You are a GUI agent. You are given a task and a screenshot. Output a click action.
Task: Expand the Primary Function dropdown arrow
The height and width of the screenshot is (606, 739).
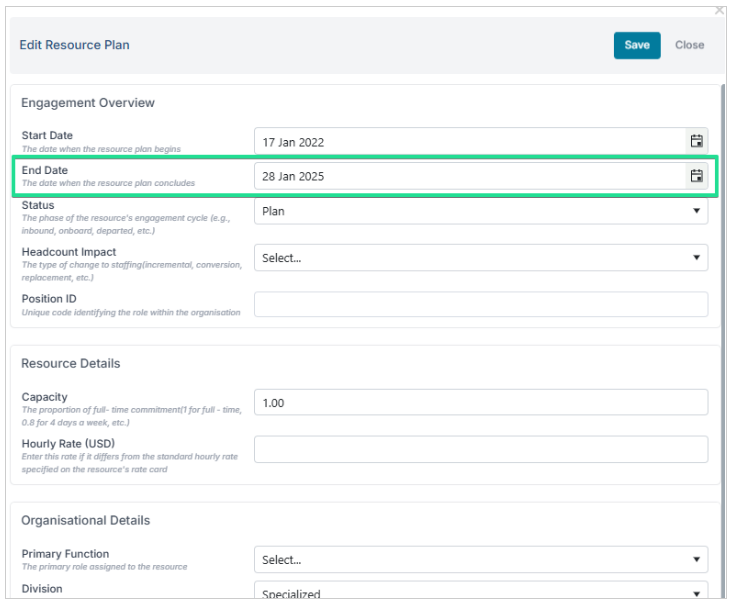pos(696,559)
